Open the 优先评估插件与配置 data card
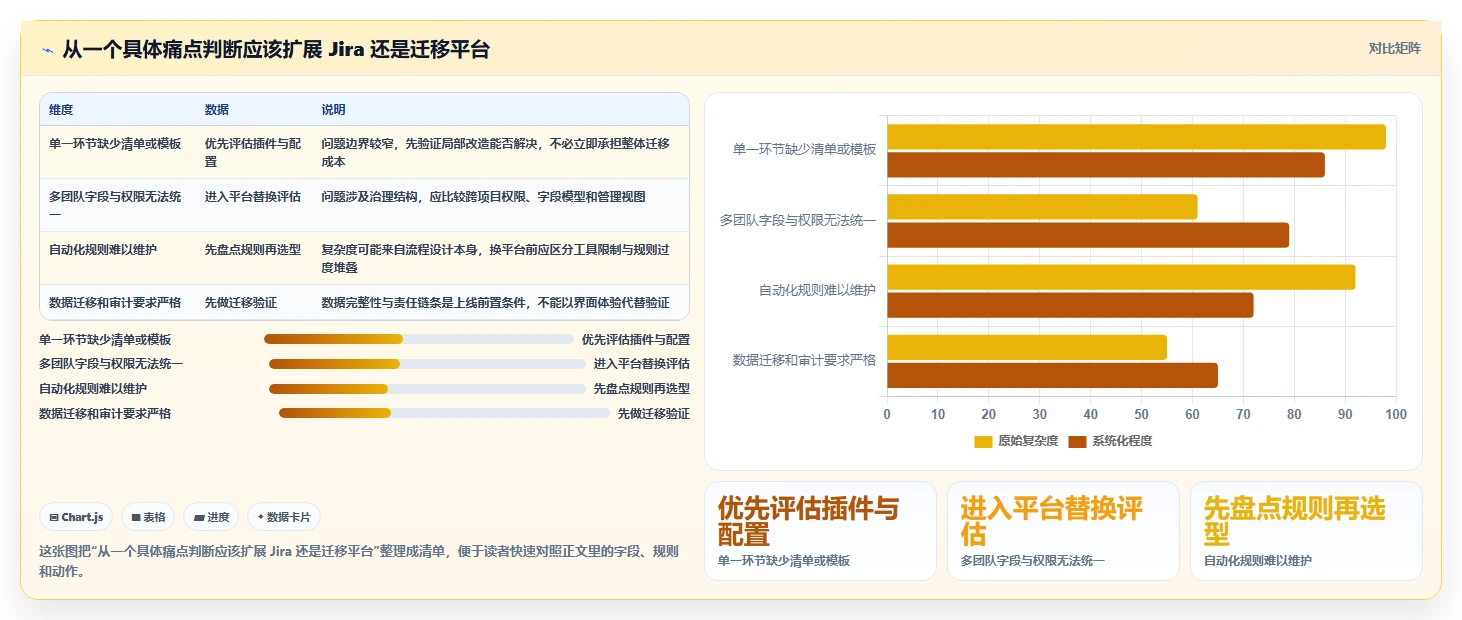The image size is (1462, 620). click(820, 531)
